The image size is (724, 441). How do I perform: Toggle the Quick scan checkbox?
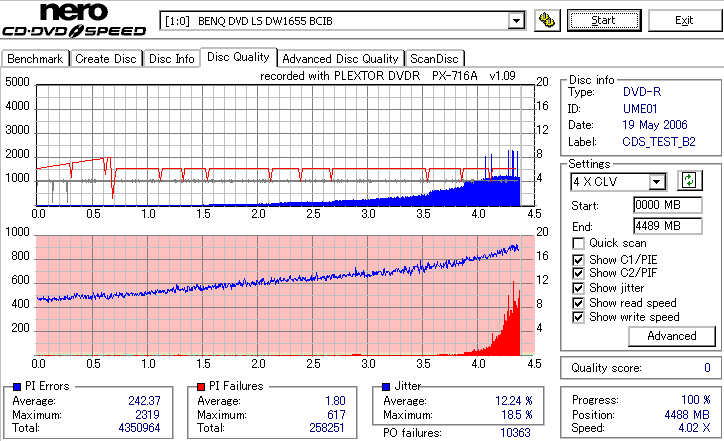point(578,243)
